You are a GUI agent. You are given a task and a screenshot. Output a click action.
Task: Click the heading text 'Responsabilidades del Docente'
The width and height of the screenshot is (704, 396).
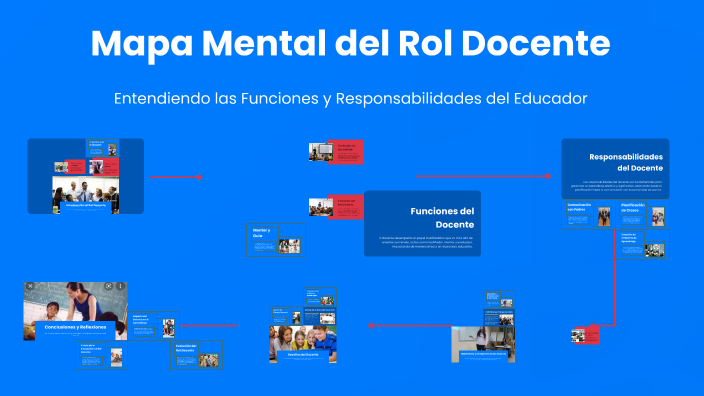click(x=626, y=162)
